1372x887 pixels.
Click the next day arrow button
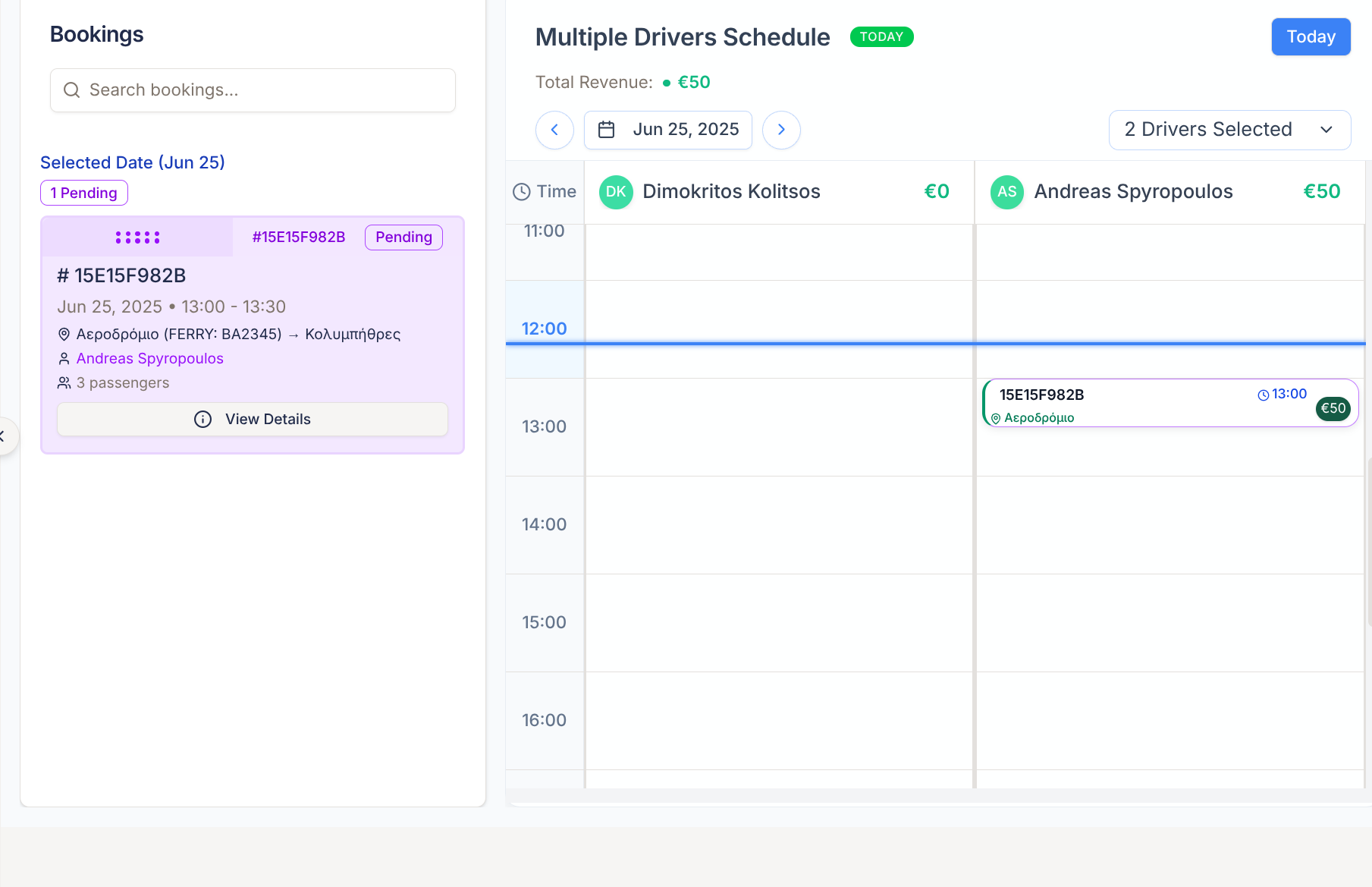click(x=781, y=130)
